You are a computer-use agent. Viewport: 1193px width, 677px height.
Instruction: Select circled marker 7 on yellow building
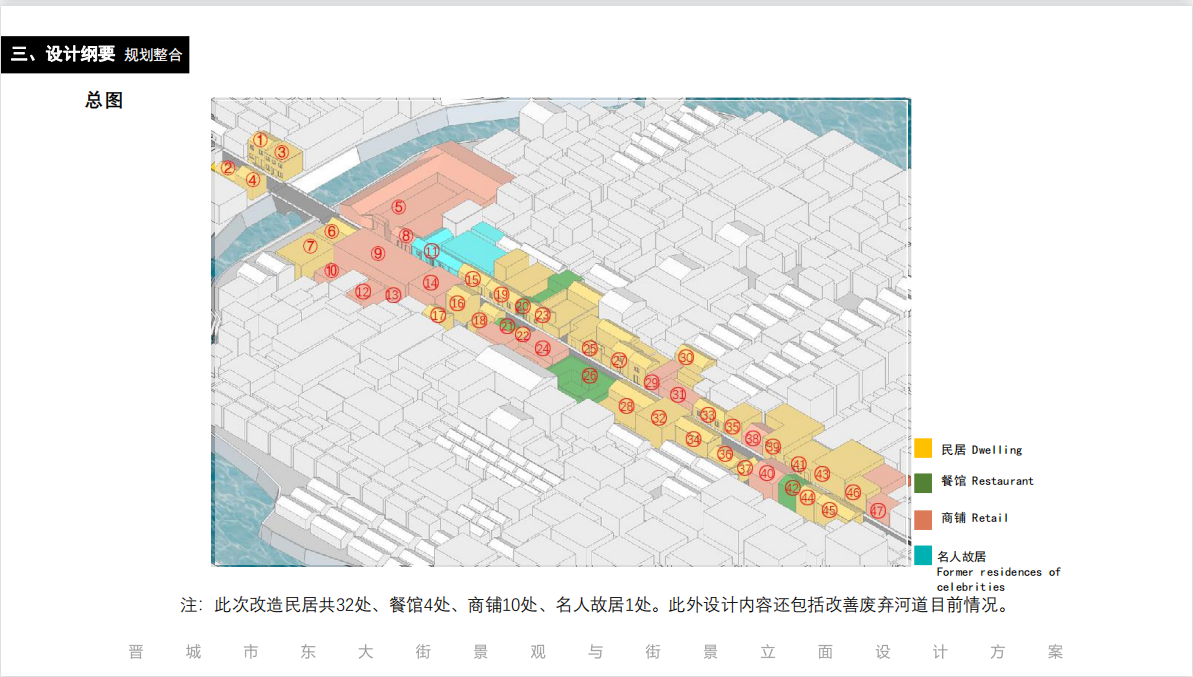(x=310, y=246)
